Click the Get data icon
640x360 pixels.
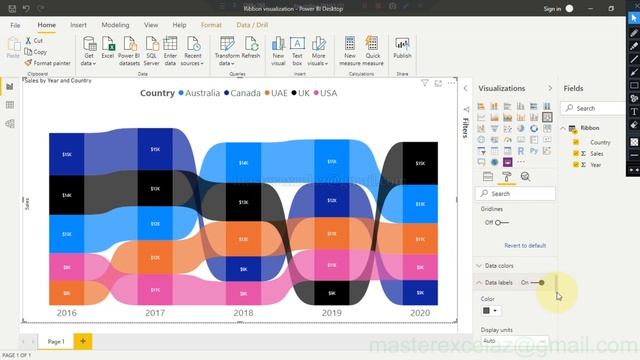(89, 44)
